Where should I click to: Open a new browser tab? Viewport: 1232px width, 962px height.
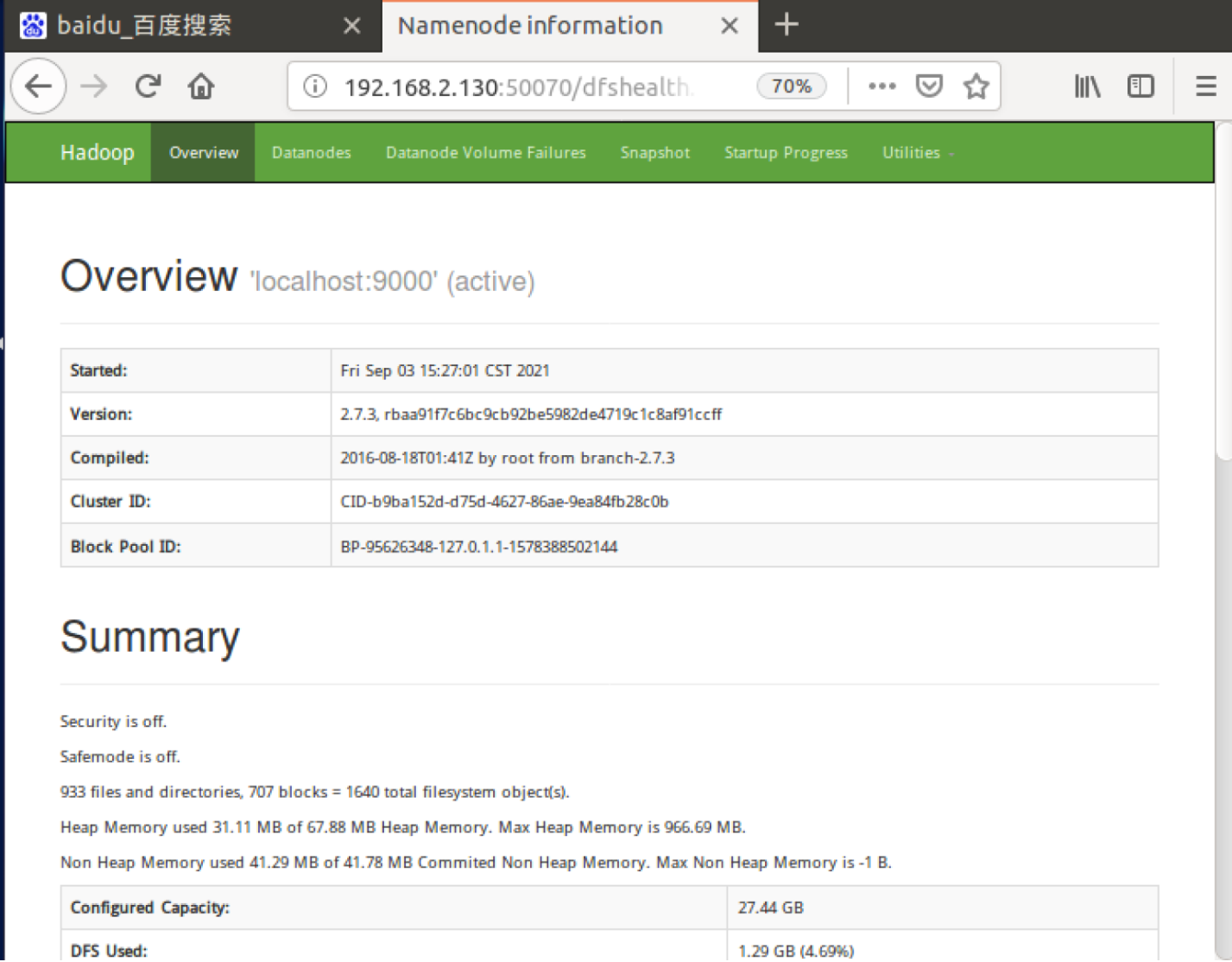787,25
